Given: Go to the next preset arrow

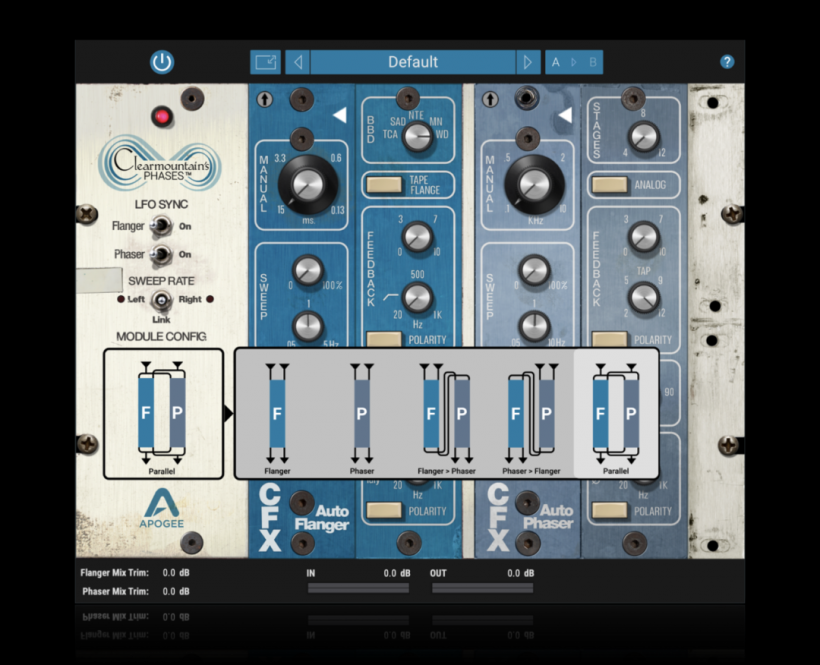Looking at the screenshot, I should [528, 62].
